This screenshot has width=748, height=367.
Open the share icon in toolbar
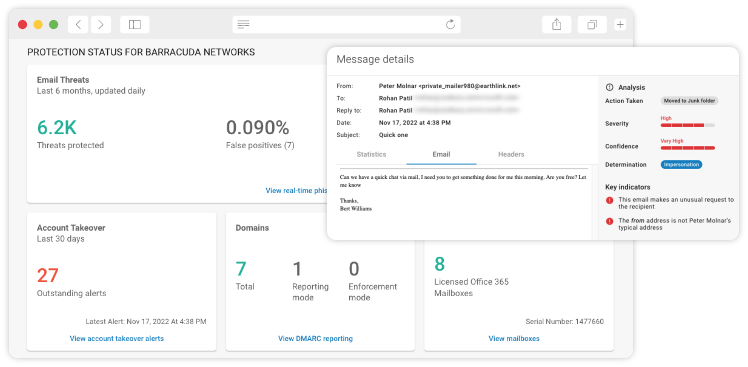click(556, 24)
